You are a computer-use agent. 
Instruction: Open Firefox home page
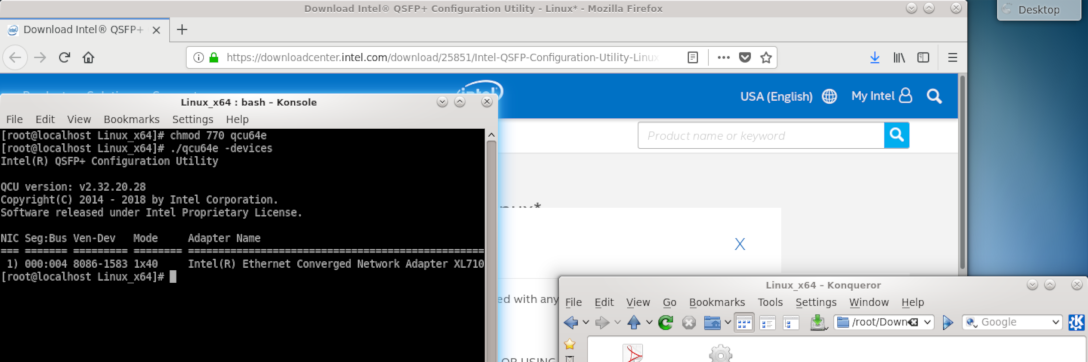[88, 58]
